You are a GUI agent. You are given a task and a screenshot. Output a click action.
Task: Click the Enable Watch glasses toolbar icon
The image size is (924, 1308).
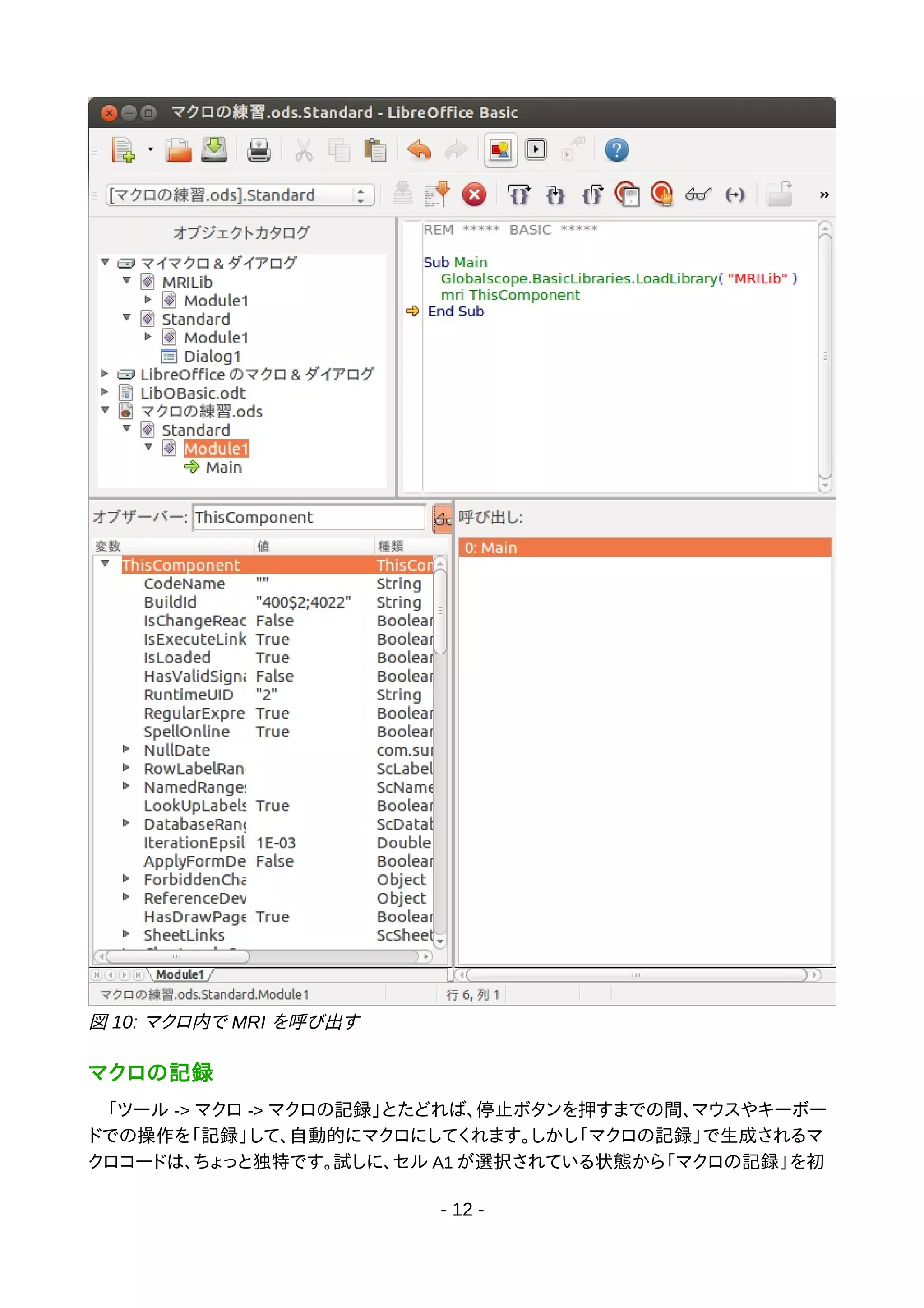pos(698,195)
